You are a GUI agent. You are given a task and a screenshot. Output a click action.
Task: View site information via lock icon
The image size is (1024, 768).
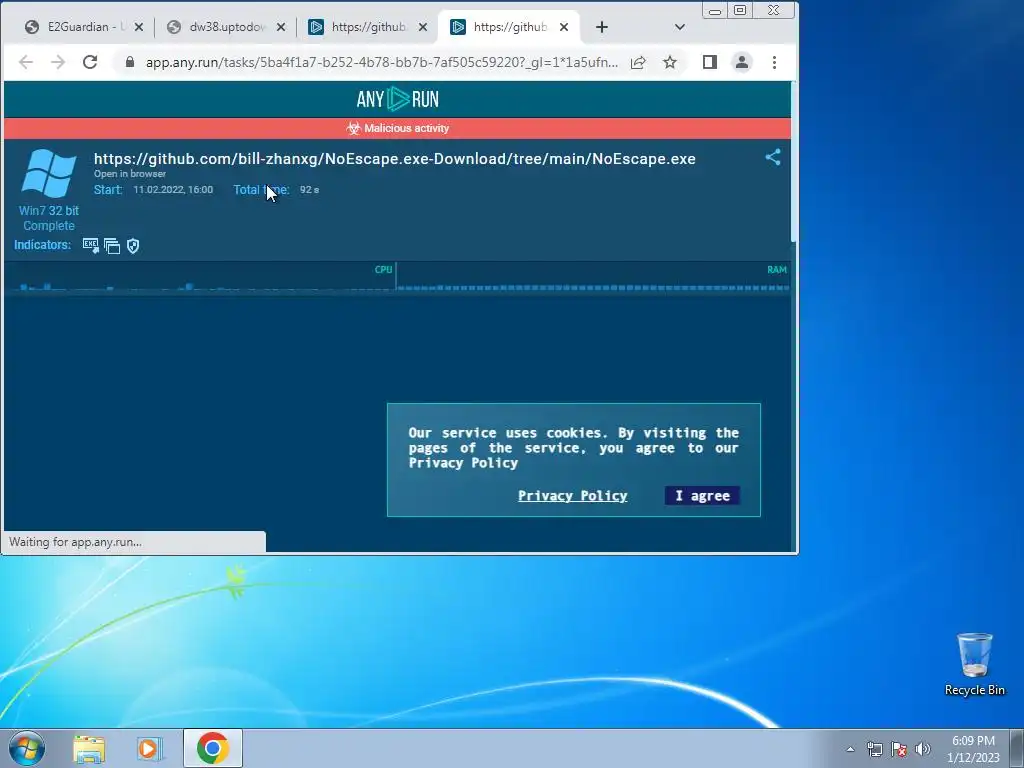point(130,62)
